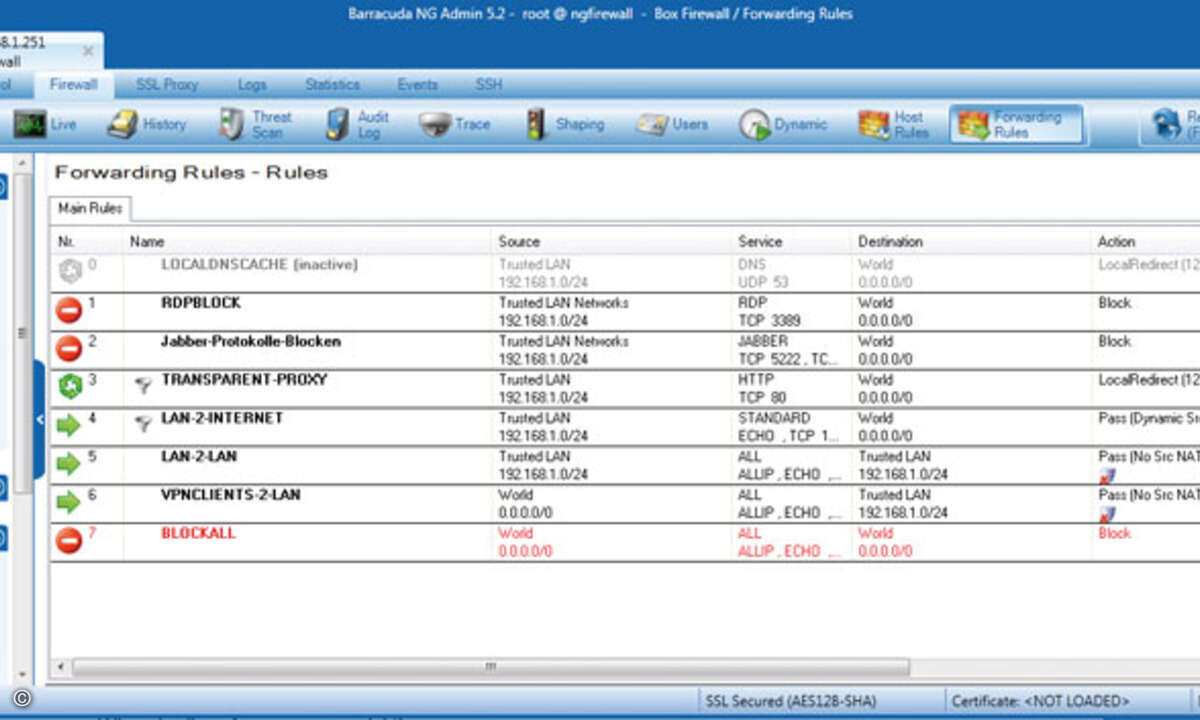Select the VPNCLIENTS-2-LAN rule name
Image resolution: width=1200 pixels, height=720 pixels.
tap(231, 495)
